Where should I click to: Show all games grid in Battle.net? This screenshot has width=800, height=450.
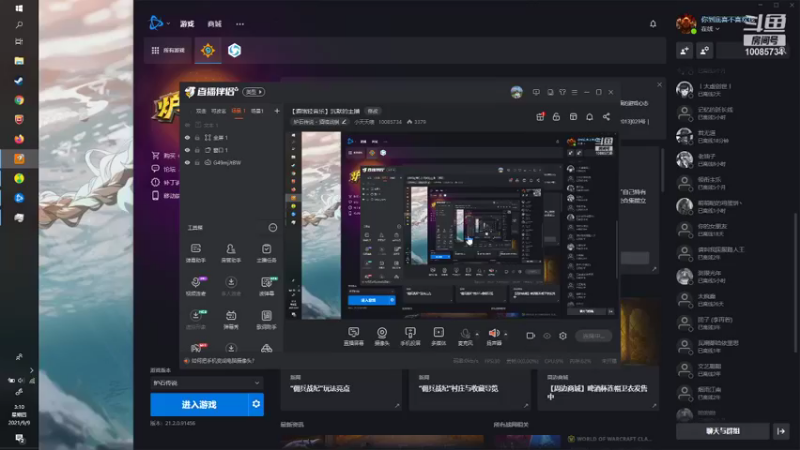click(168, 51)
